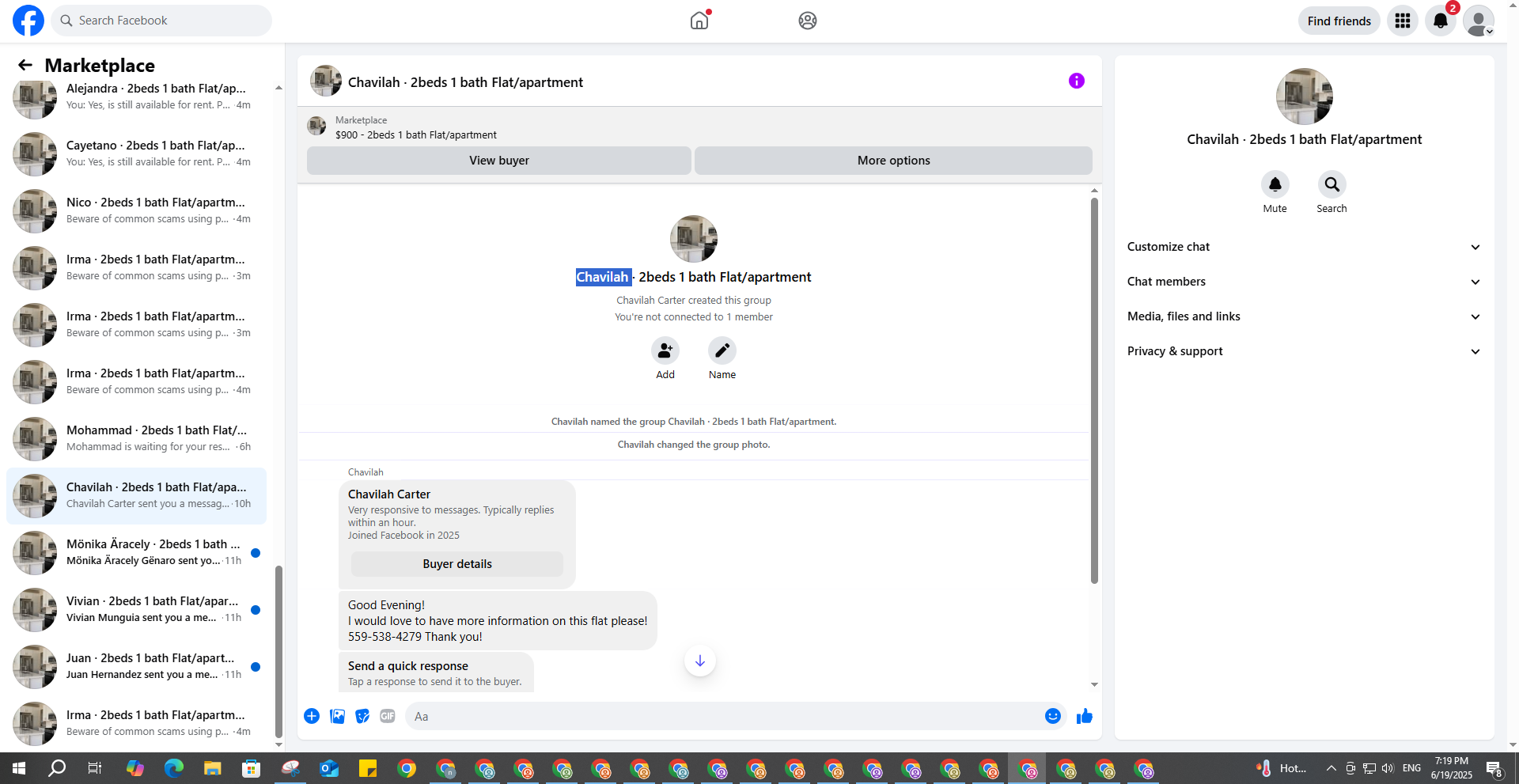The height and width of the screenshot is (784, 1519).
Task: Expand the Privacy & support section
Action: click(x=1304, y=351)
